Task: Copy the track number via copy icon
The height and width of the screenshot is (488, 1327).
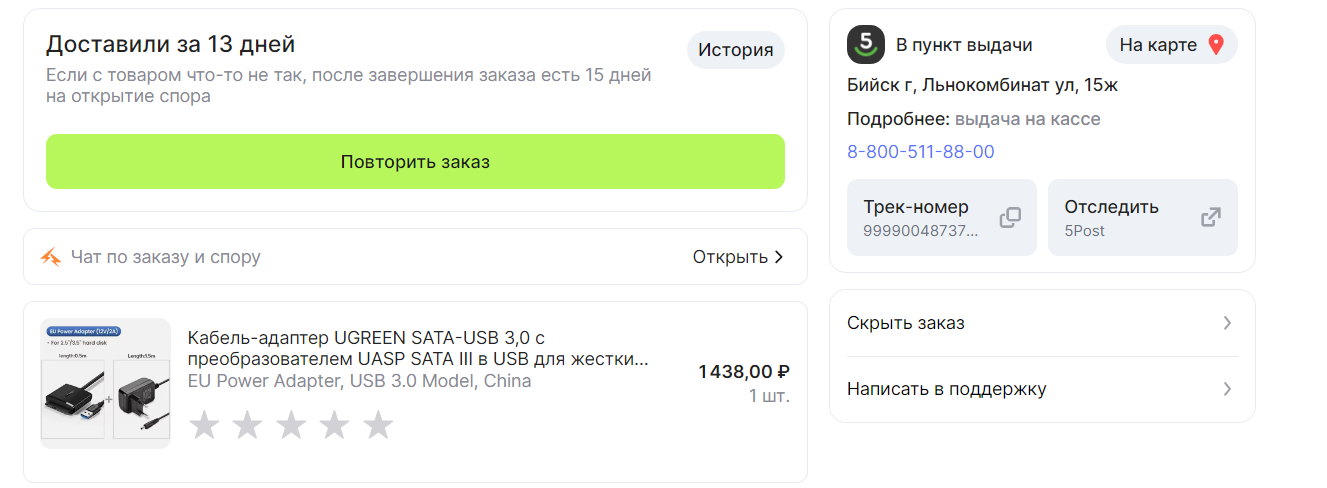Action: click(1010, 217)
